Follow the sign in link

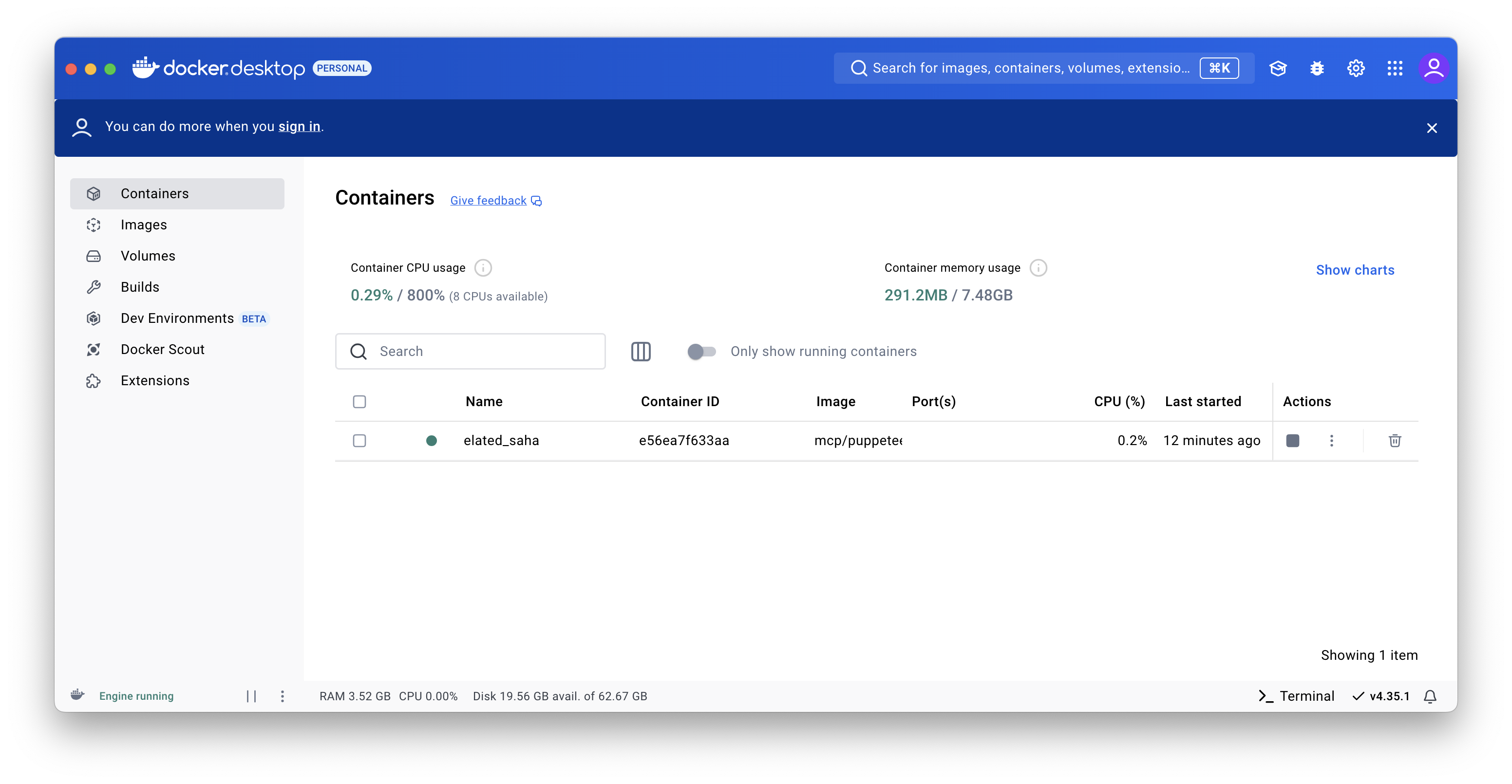coord(299,127)
